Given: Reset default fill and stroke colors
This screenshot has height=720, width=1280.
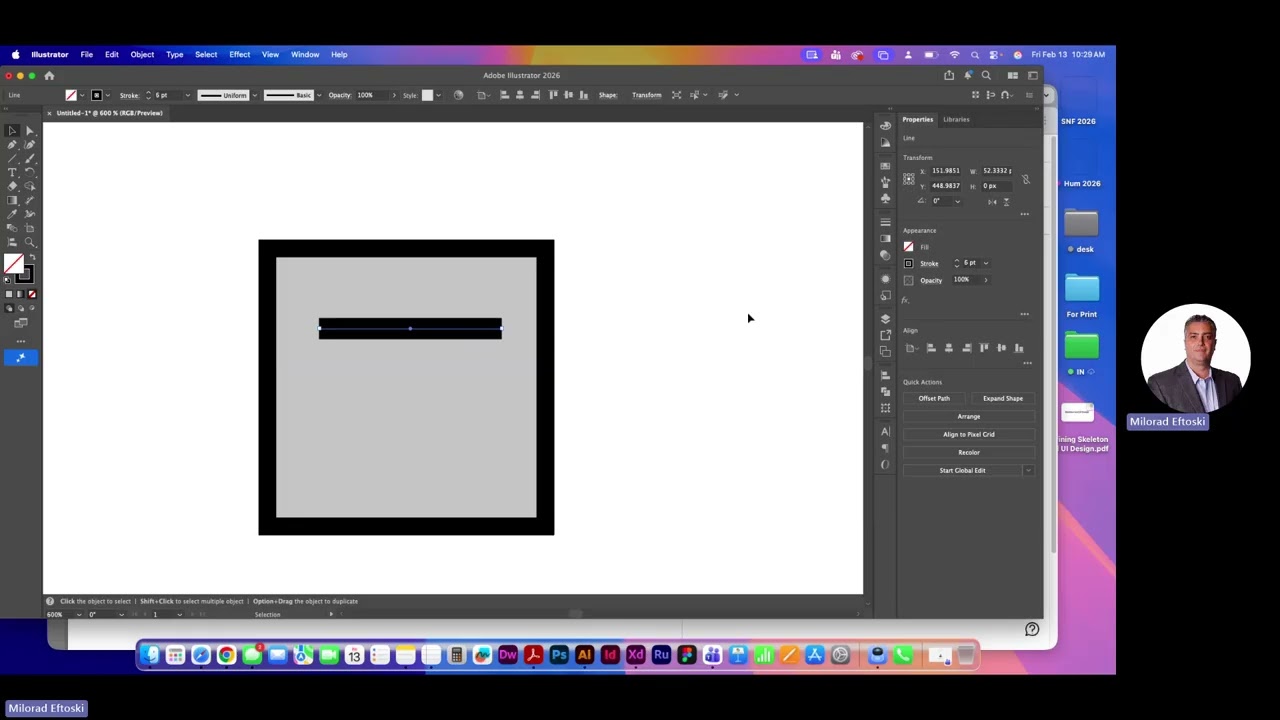Looking at the screenshot, I should coord(7,280).
